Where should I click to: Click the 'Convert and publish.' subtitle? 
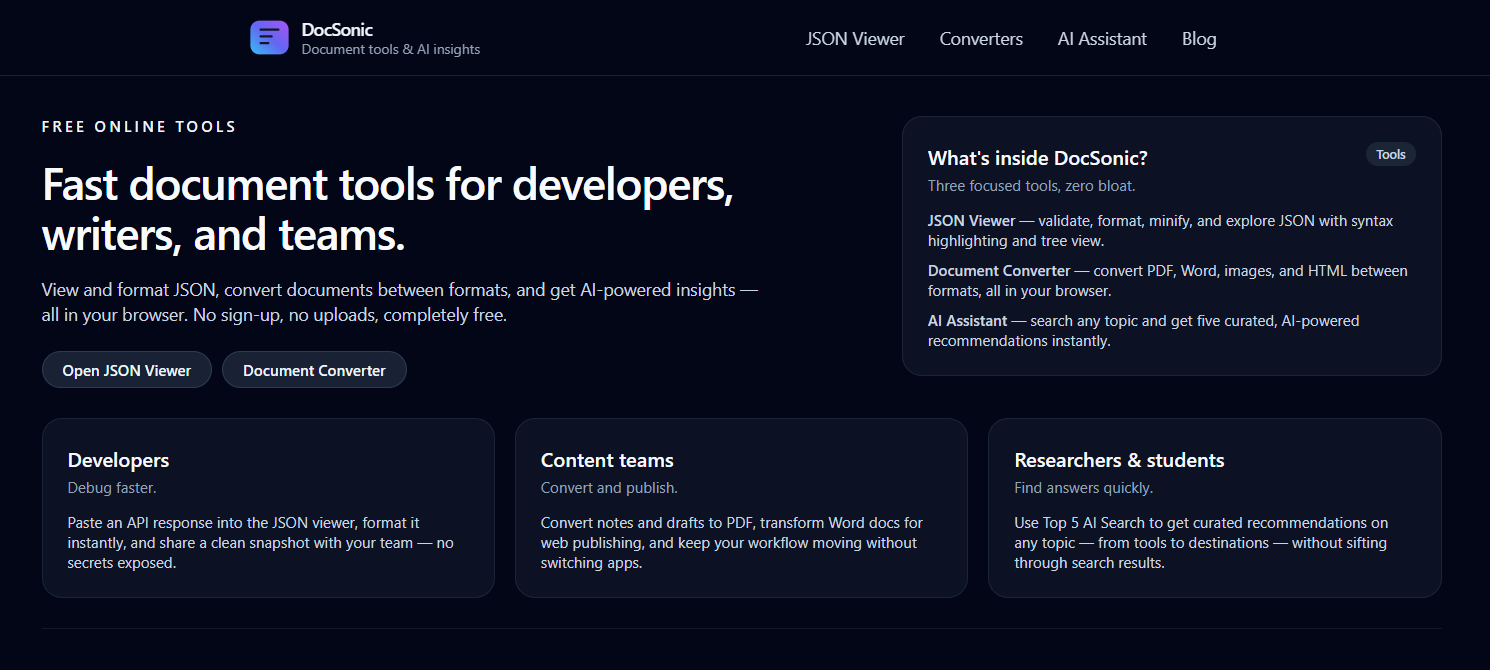coord(609,488)
